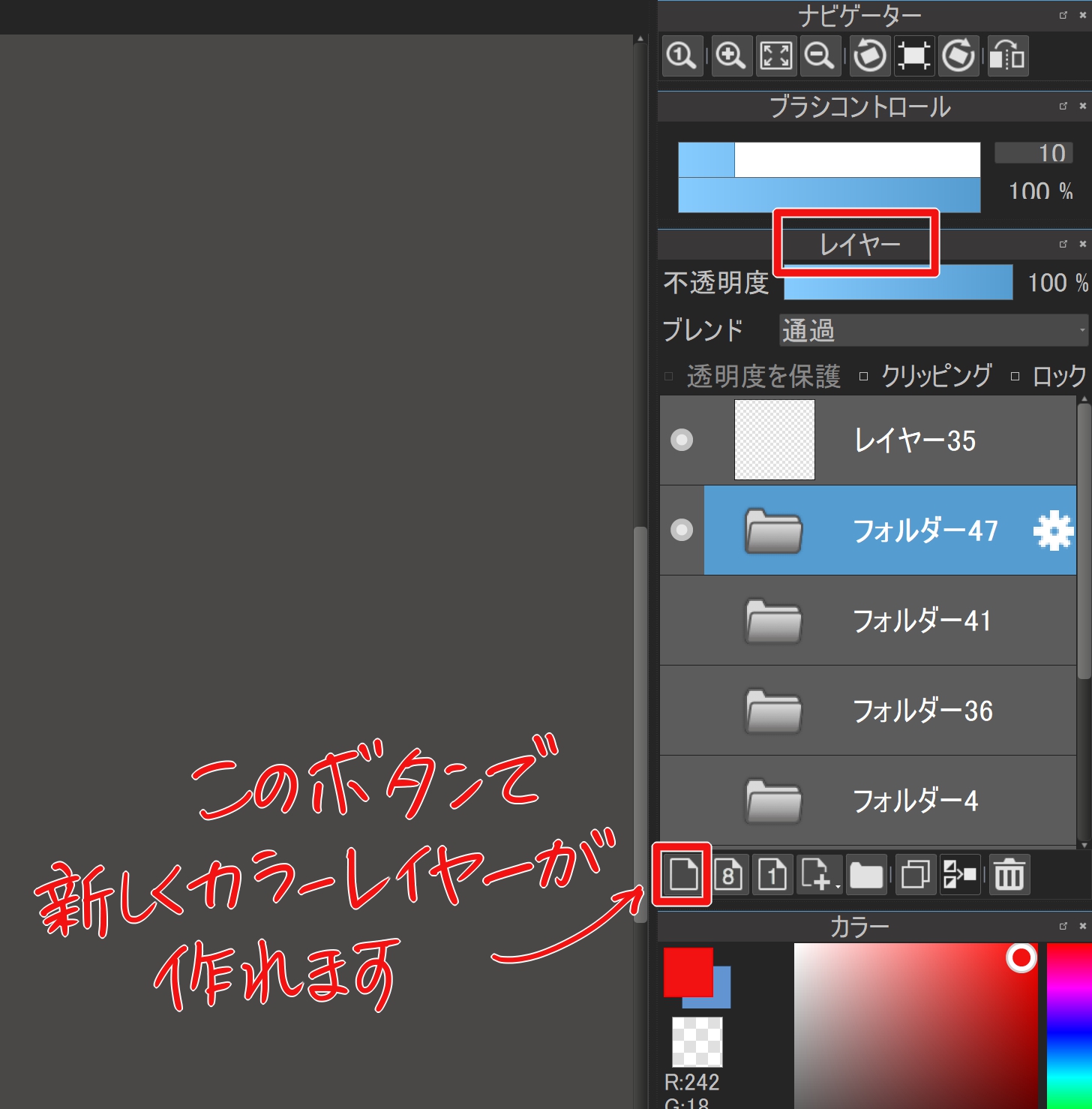This screenshot has height=1109, width=1092.
Task: Create a new layer folder
Action: pyautogui.click(x=866, y=875)
